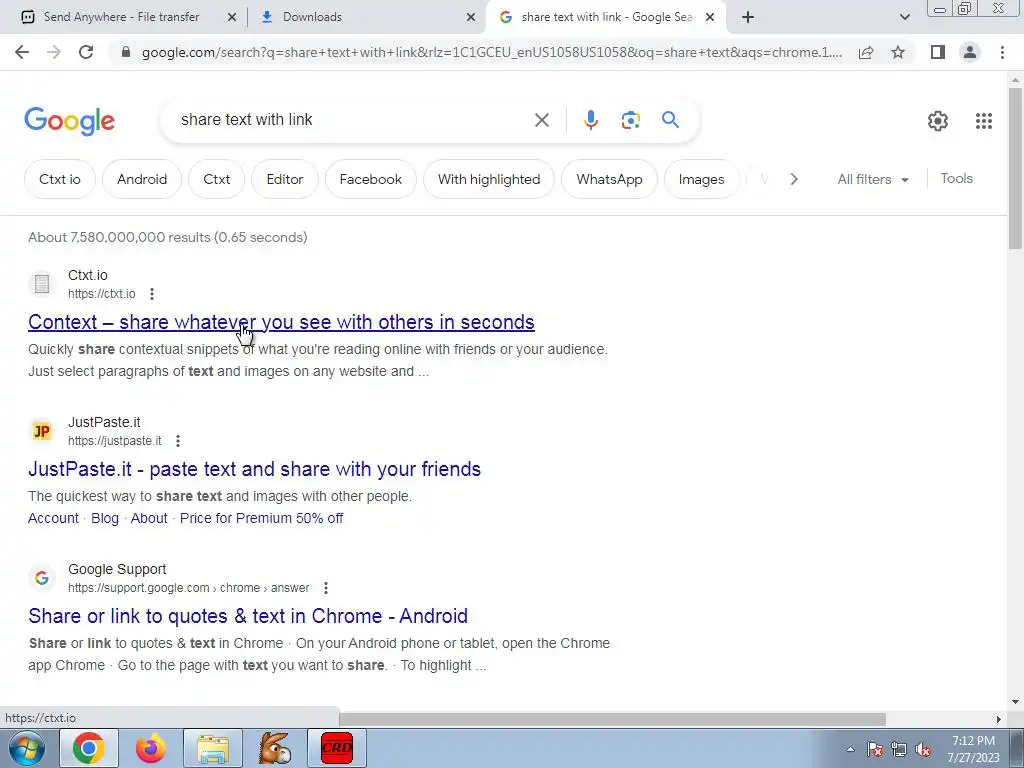Open more options for JustPaste.it result

pos(178,441)
